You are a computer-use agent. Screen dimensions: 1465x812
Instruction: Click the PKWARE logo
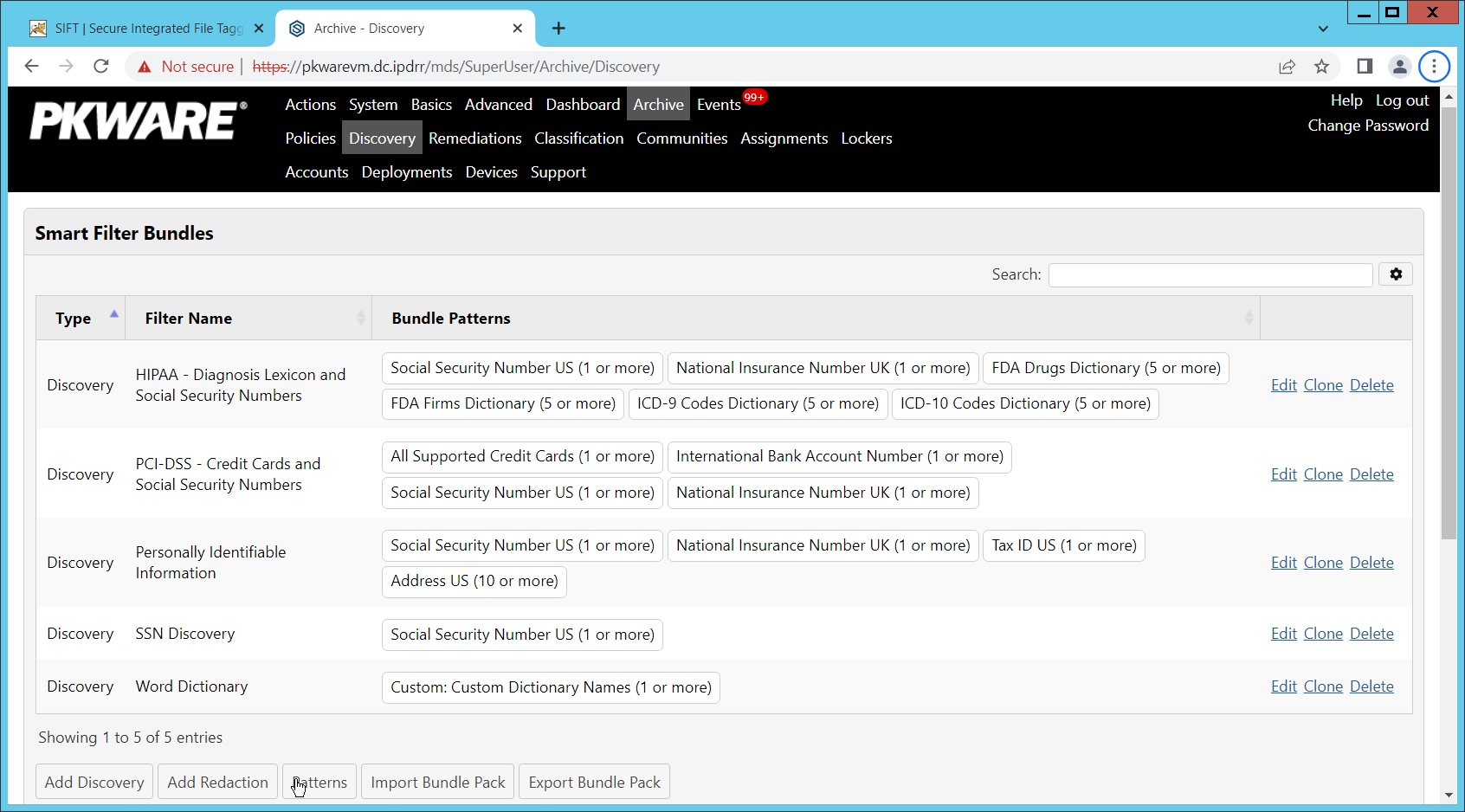[x=139, y=121]
